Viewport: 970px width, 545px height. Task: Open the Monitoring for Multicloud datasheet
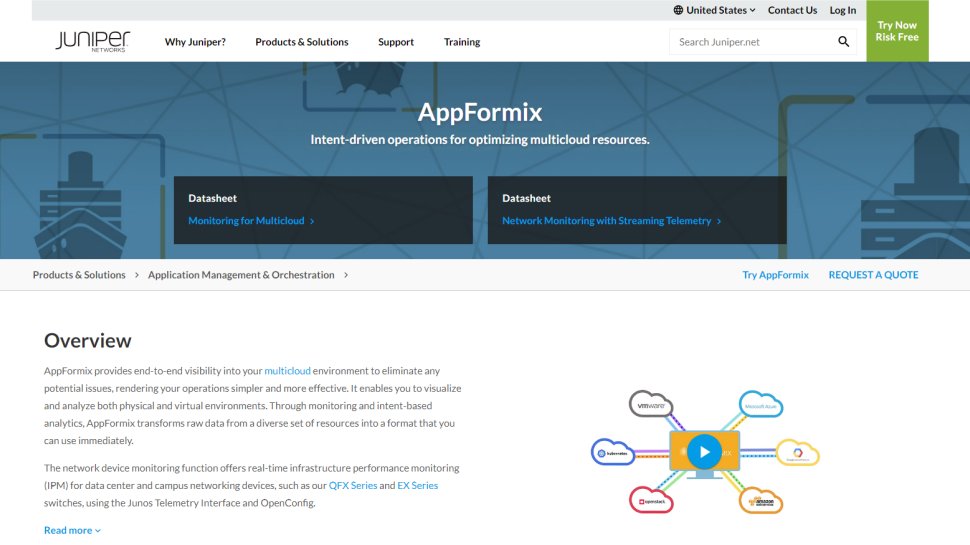click(x=251, y=220)
